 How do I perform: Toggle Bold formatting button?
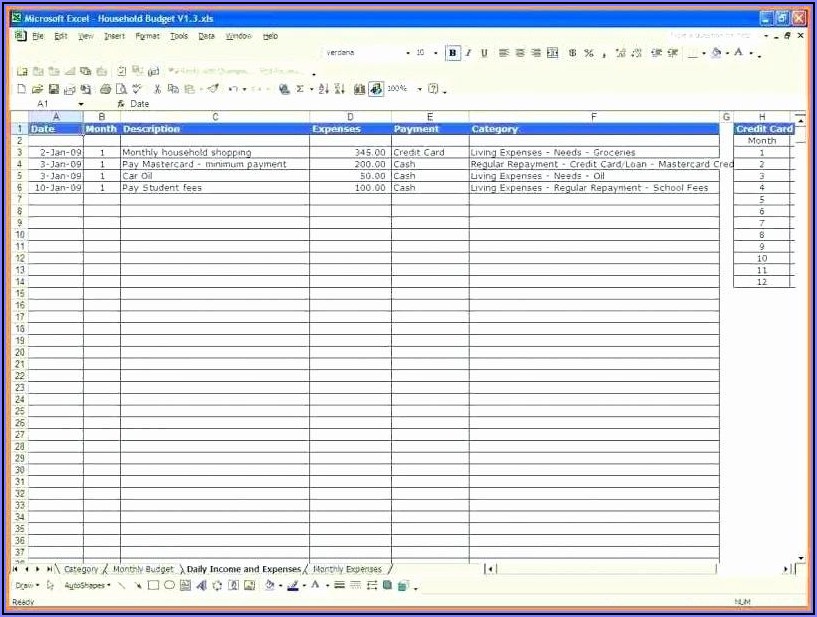(453, 53)
